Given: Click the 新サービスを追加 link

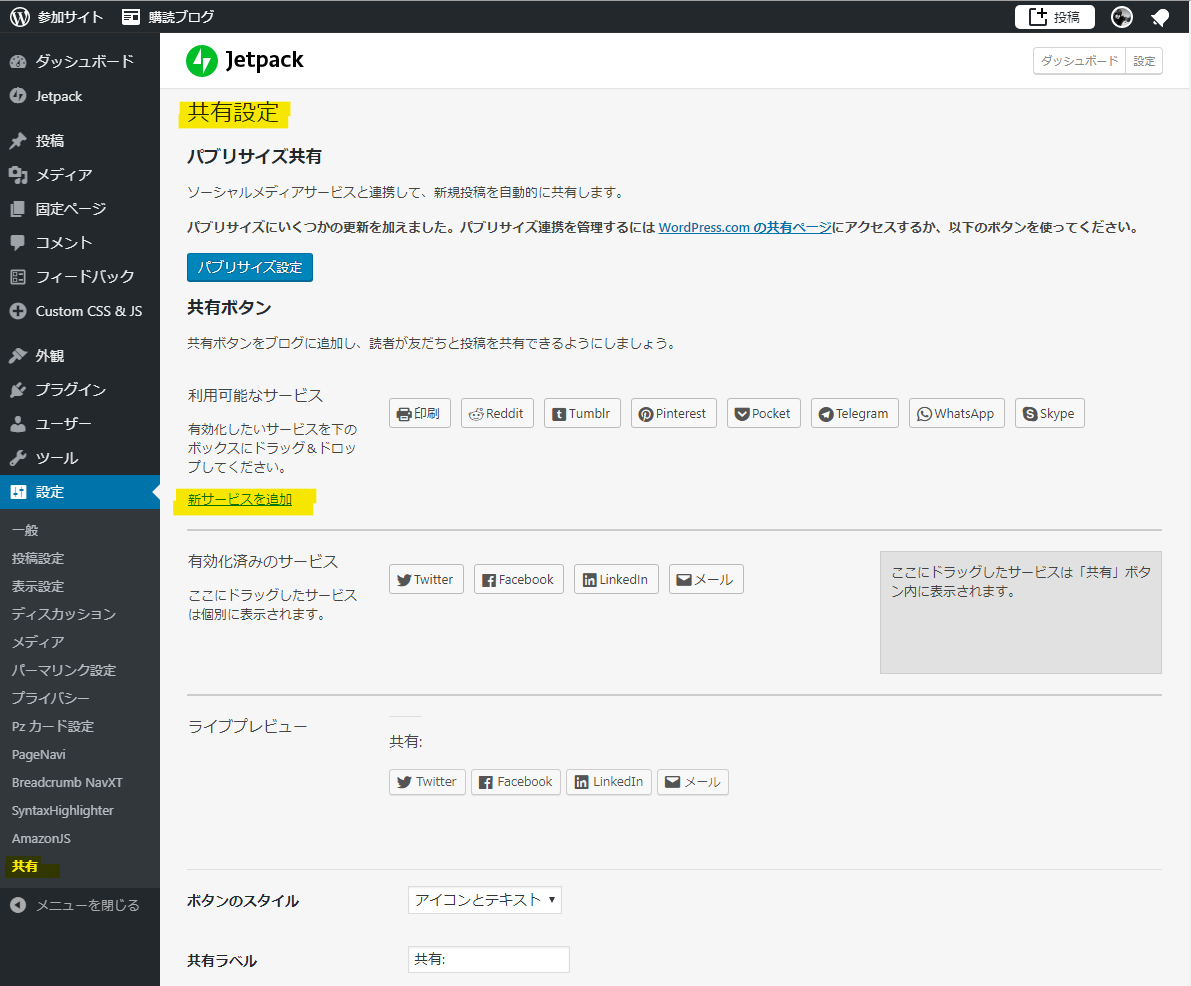Looking at the screenshot, I should (x=240, y=499).
